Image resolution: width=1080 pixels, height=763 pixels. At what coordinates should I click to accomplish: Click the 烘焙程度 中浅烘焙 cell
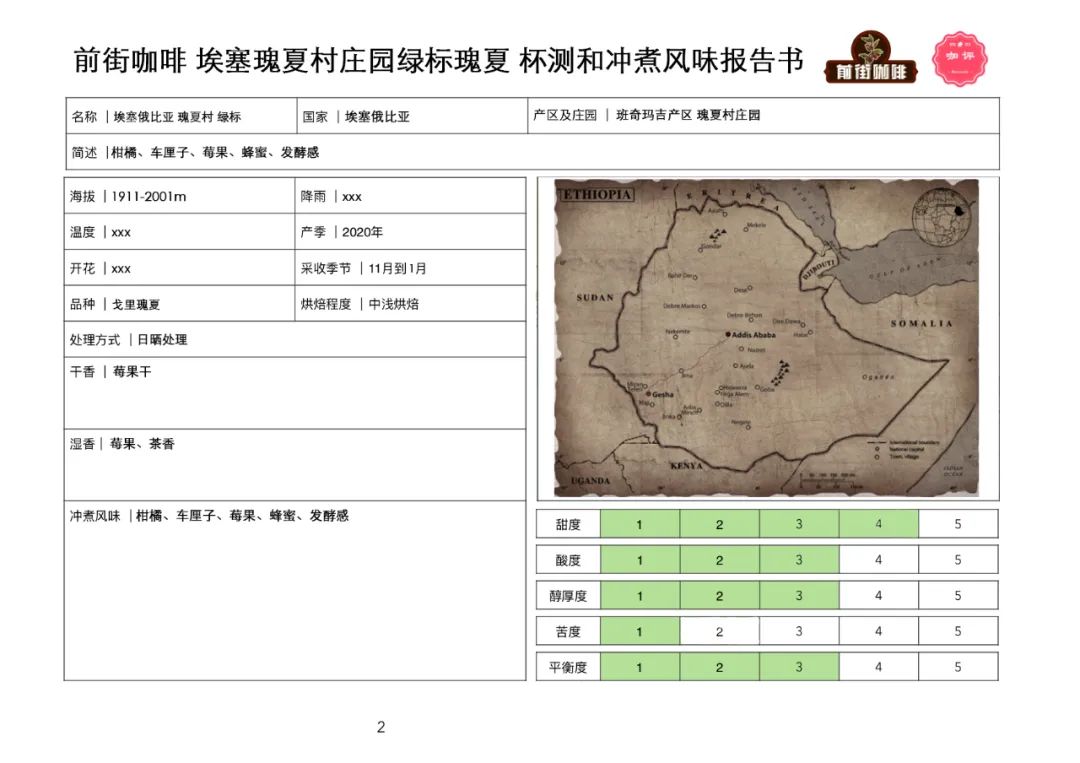410,303
